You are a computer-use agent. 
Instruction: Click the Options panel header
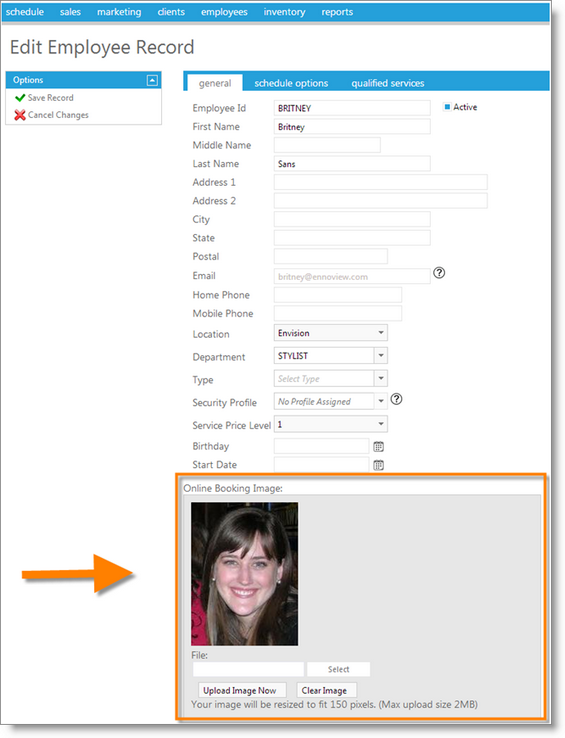(83, 80)
